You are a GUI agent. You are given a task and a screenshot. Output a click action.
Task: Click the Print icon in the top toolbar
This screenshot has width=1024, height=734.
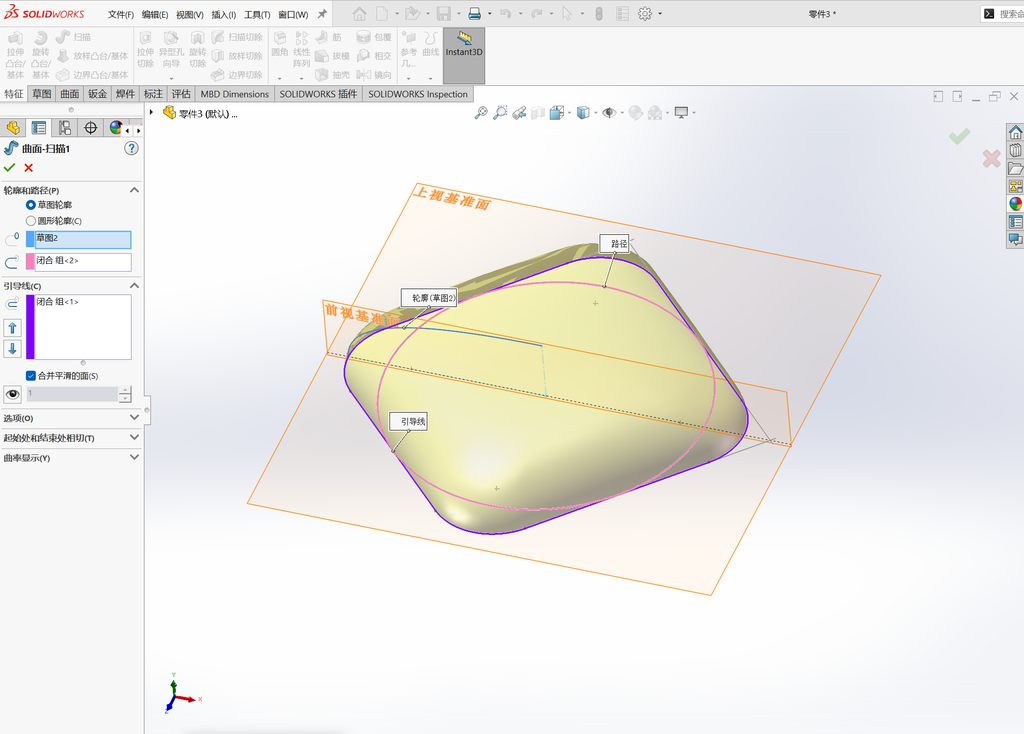tap(475, 14)
